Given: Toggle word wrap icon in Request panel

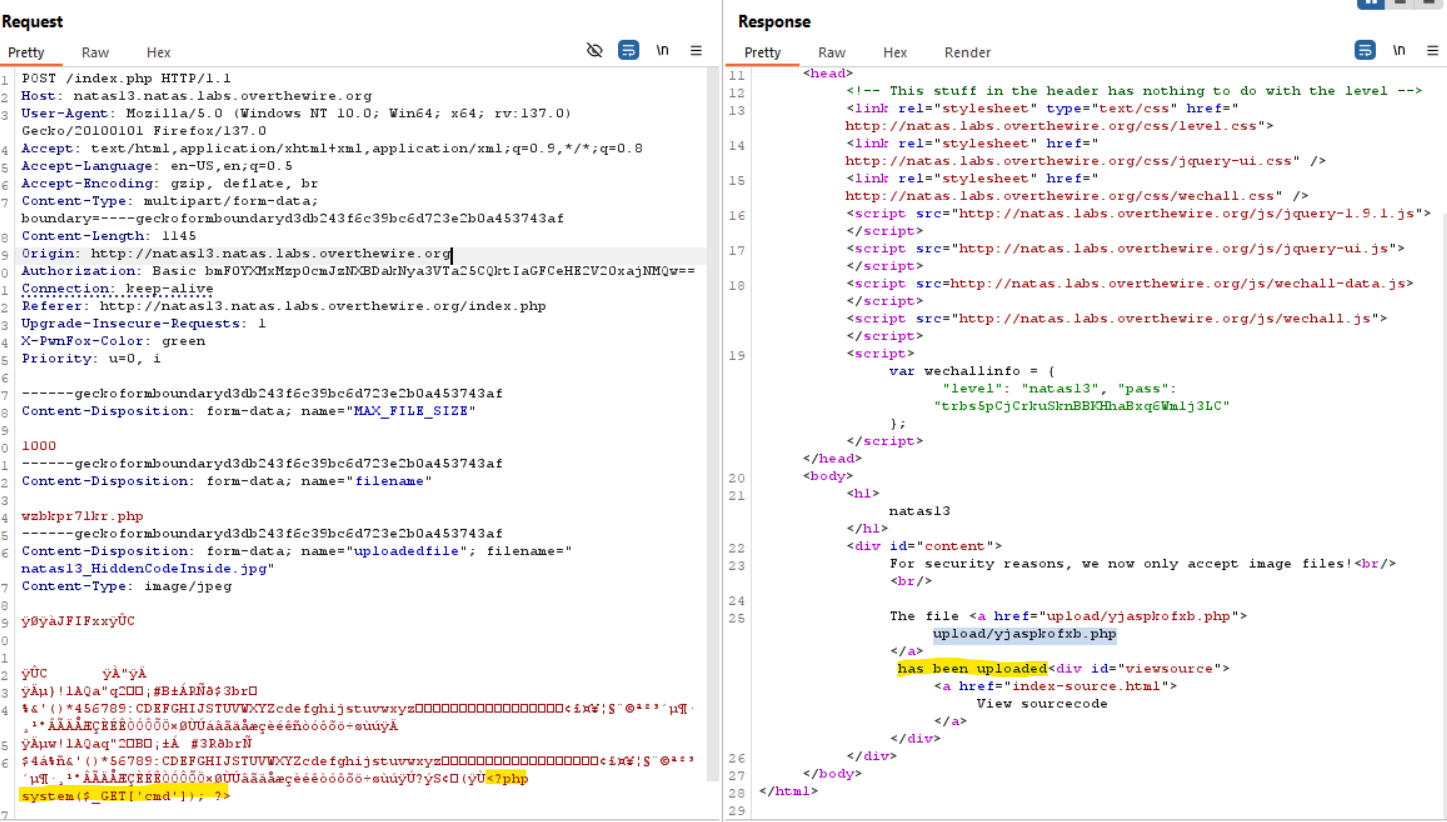Looking at the screenshot, I should pyautogui.click(x=628, y=50).
